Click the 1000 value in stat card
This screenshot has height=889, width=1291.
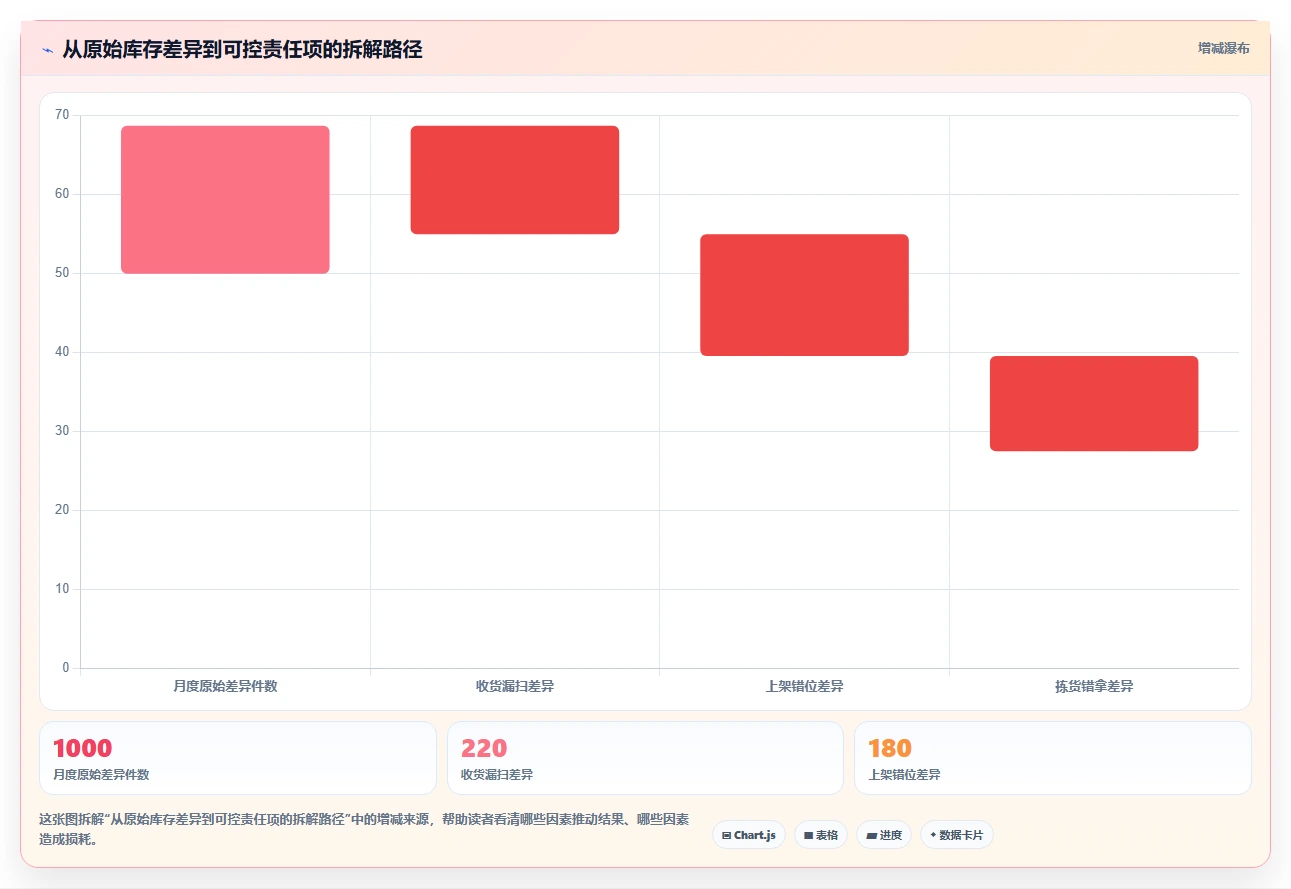point(82,748)
